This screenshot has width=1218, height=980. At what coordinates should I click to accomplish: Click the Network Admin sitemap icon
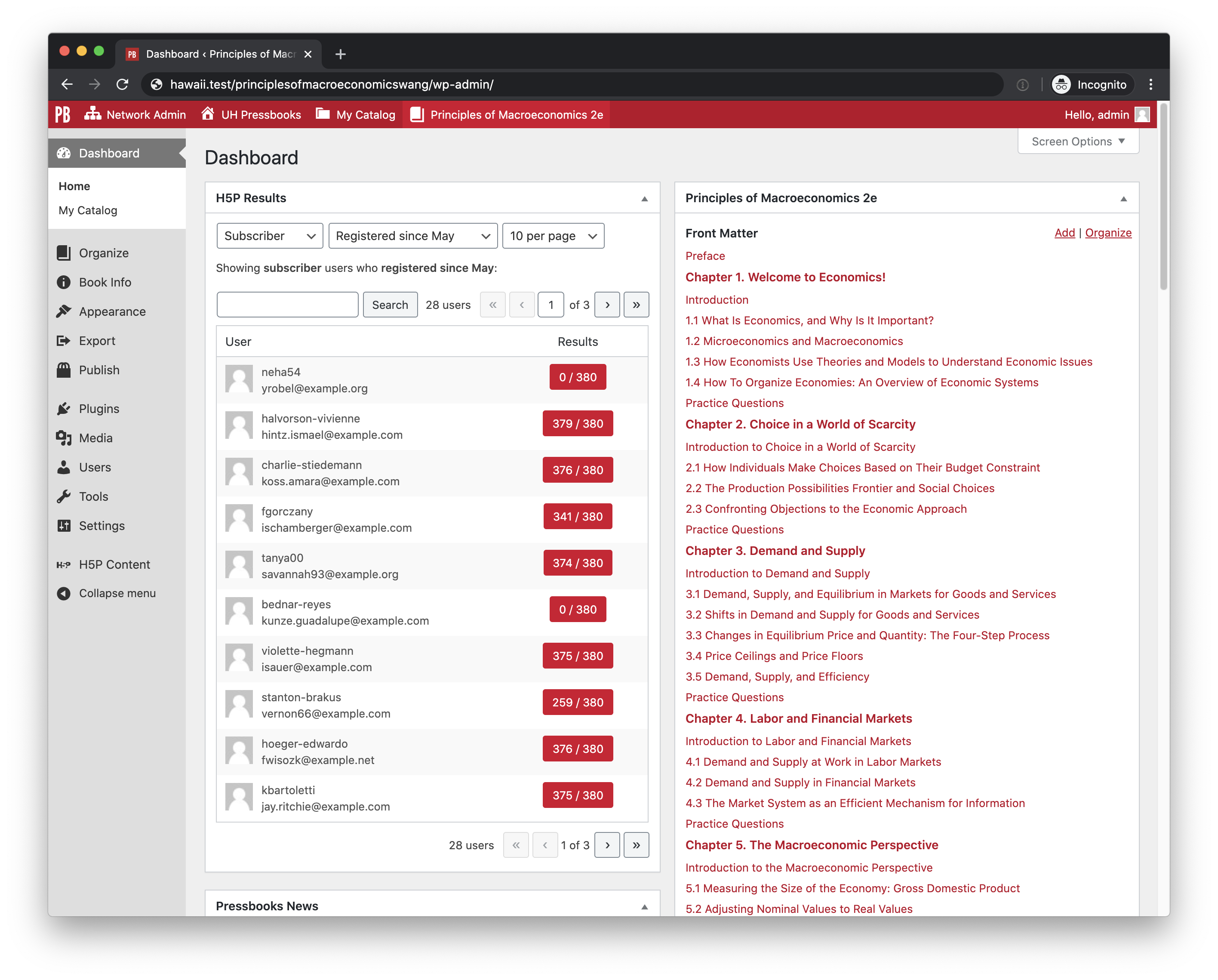92,114
